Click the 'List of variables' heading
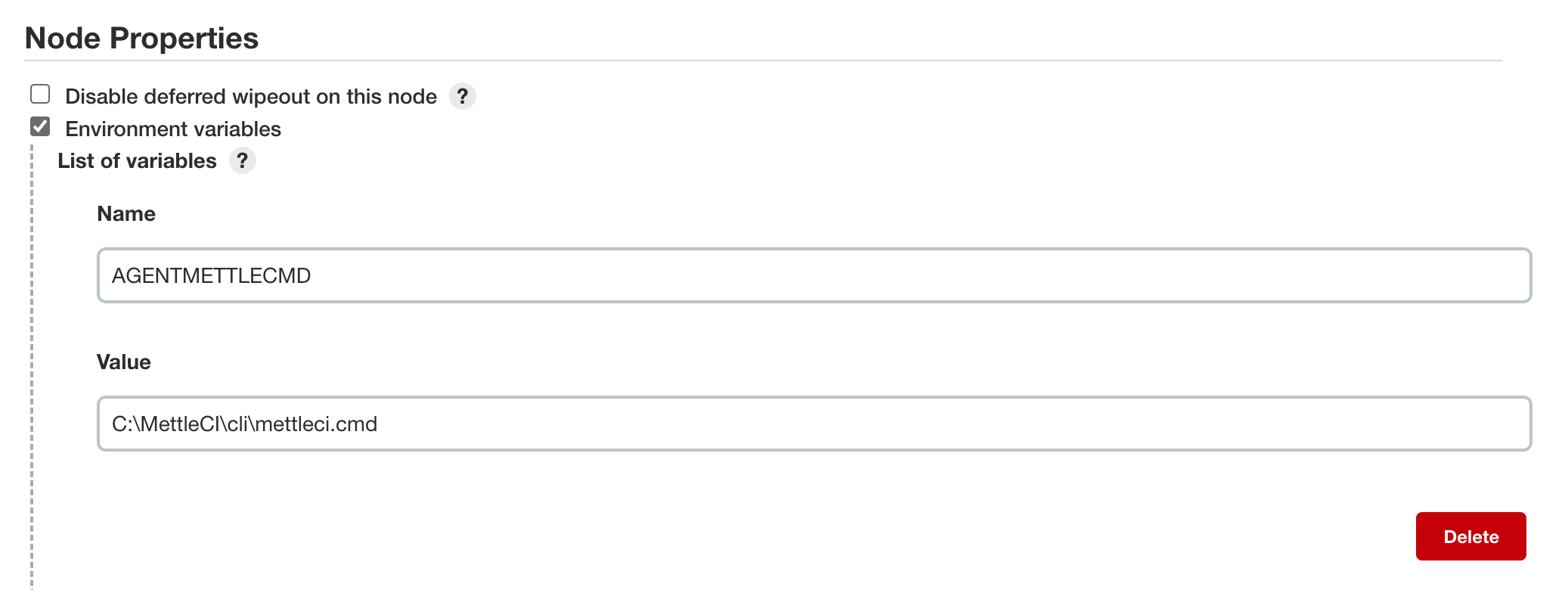 (x=137, y=161)
